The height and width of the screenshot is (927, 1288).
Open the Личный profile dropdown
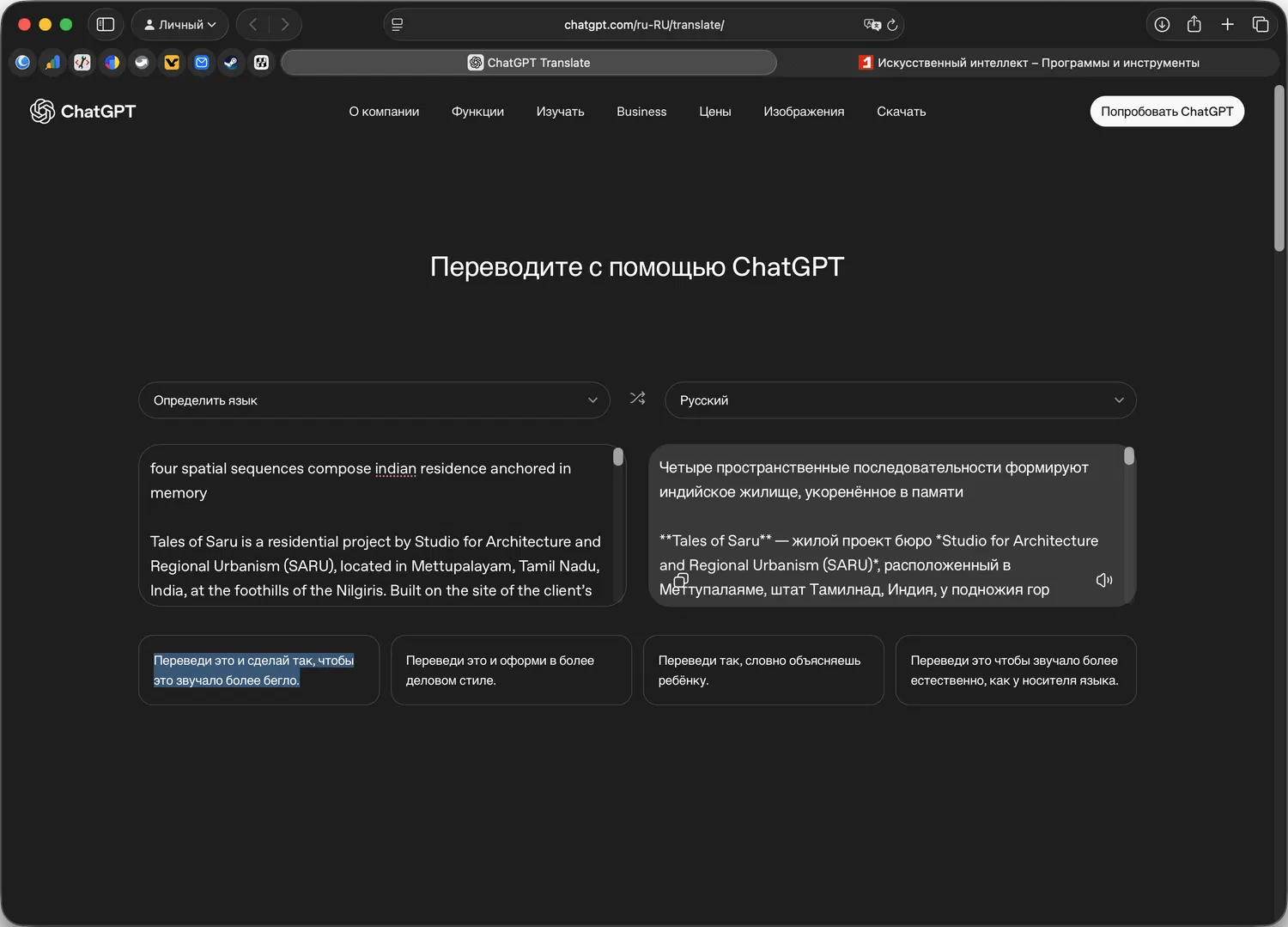point(180,25)
